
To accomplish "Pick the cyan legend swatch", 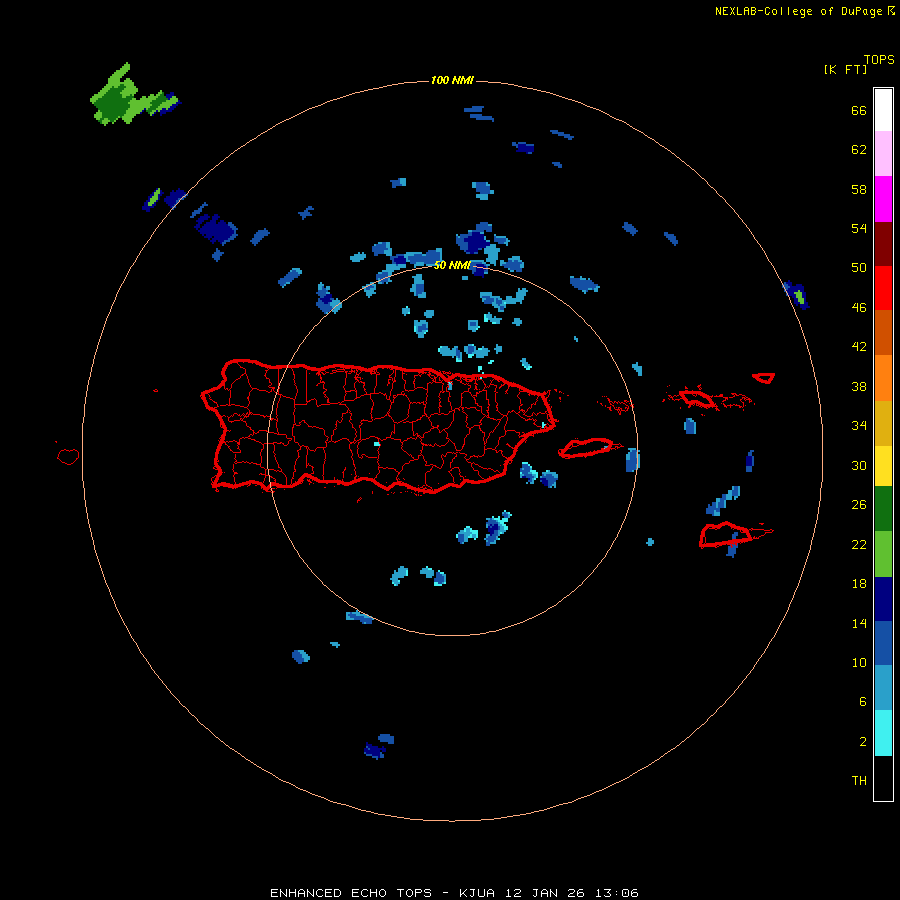I will point(883,733).
